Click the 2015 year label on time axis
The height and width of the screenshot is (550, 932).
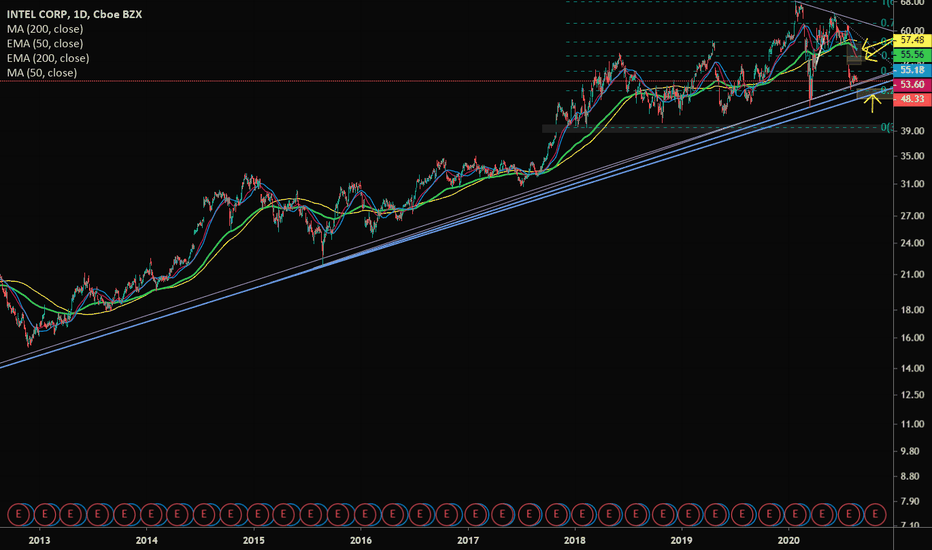tap(254, 540)
